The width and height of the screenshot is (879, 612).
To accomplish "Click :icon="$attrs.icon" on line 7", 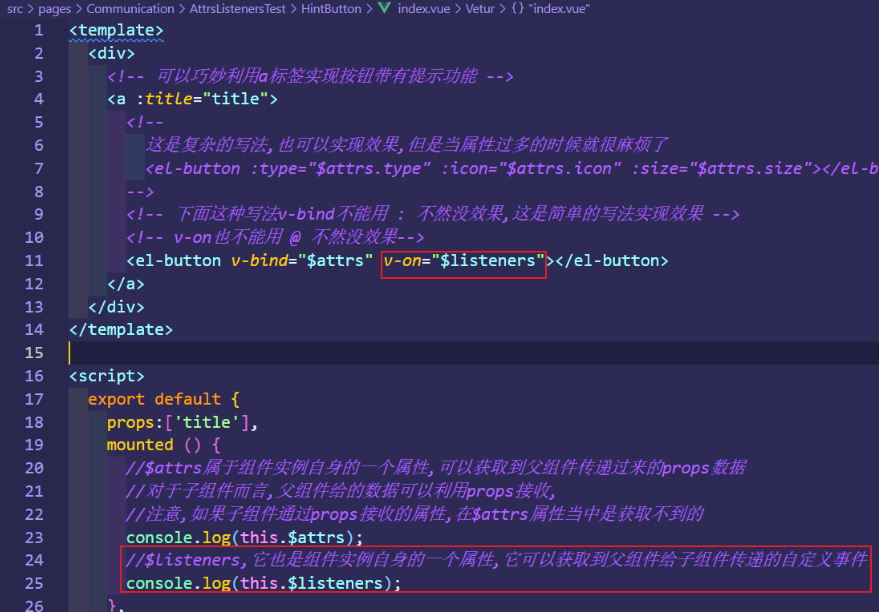I will [x=531, y=169].
